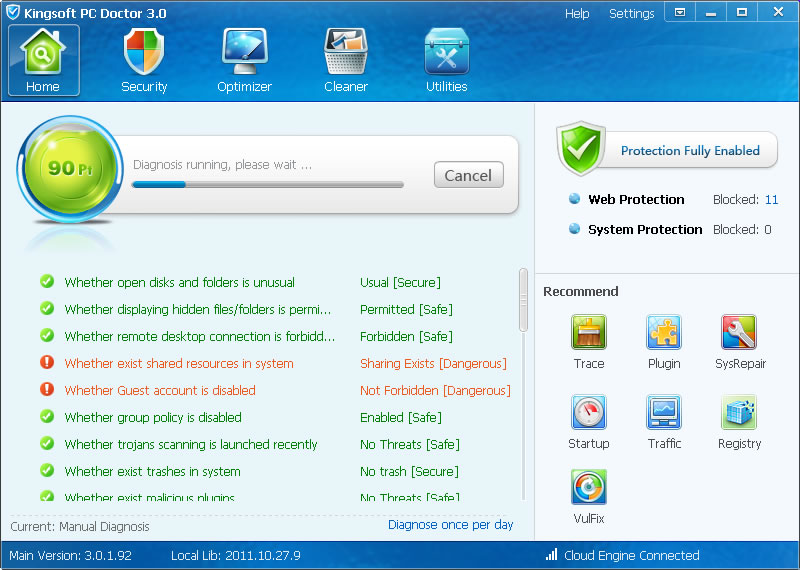Click the Kingsoft shield logo in title bar
800x570 pixels.
tap(13, 12)
